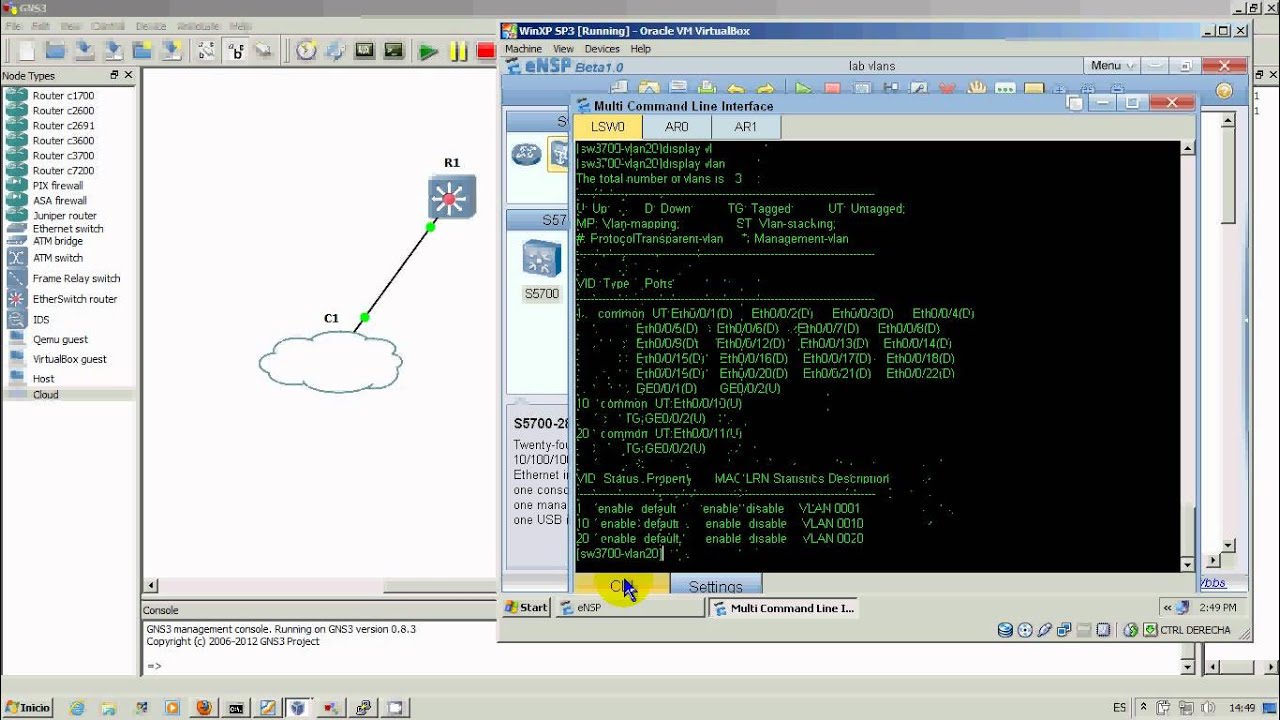Viewport: 1280px width, 720px height.
Task: Select VirtualBox guest node type
Action: (69, 359)
